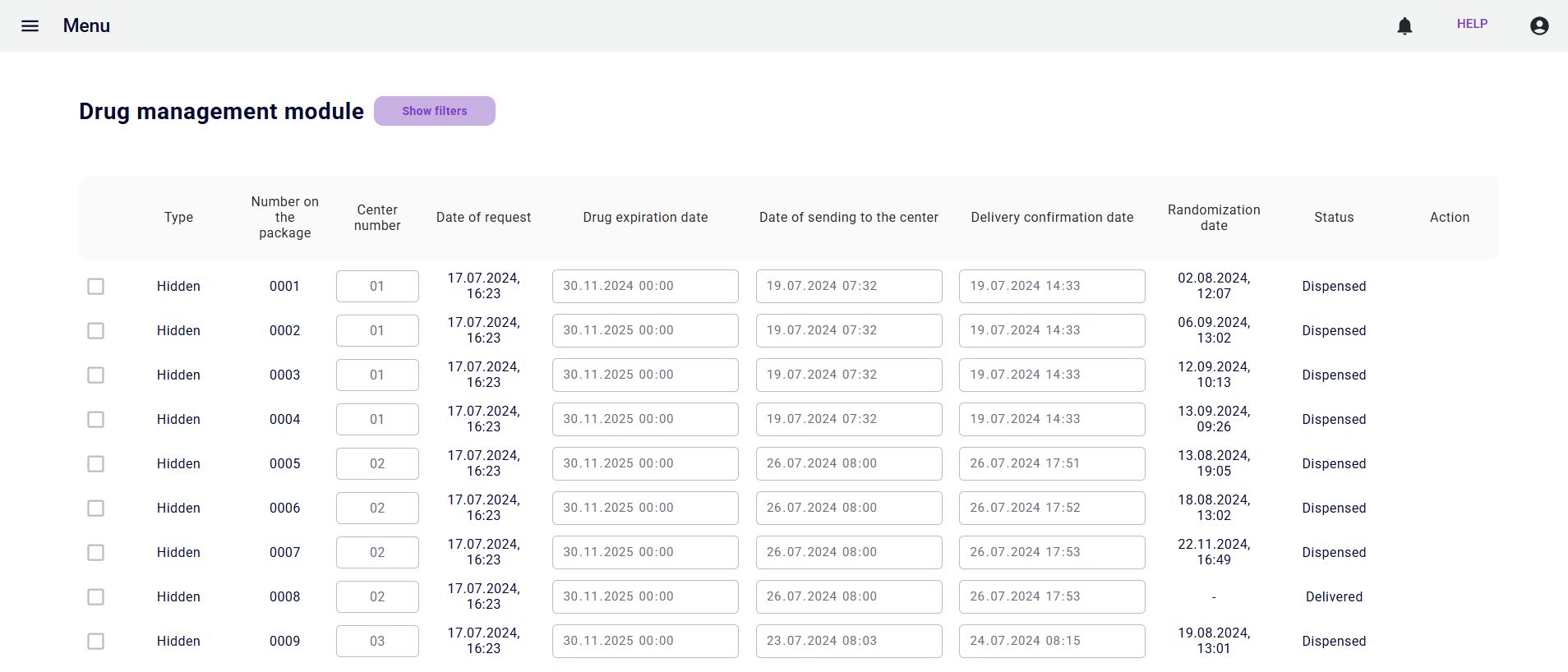Check the row checkbox for package 0009

tap(96, 641)
